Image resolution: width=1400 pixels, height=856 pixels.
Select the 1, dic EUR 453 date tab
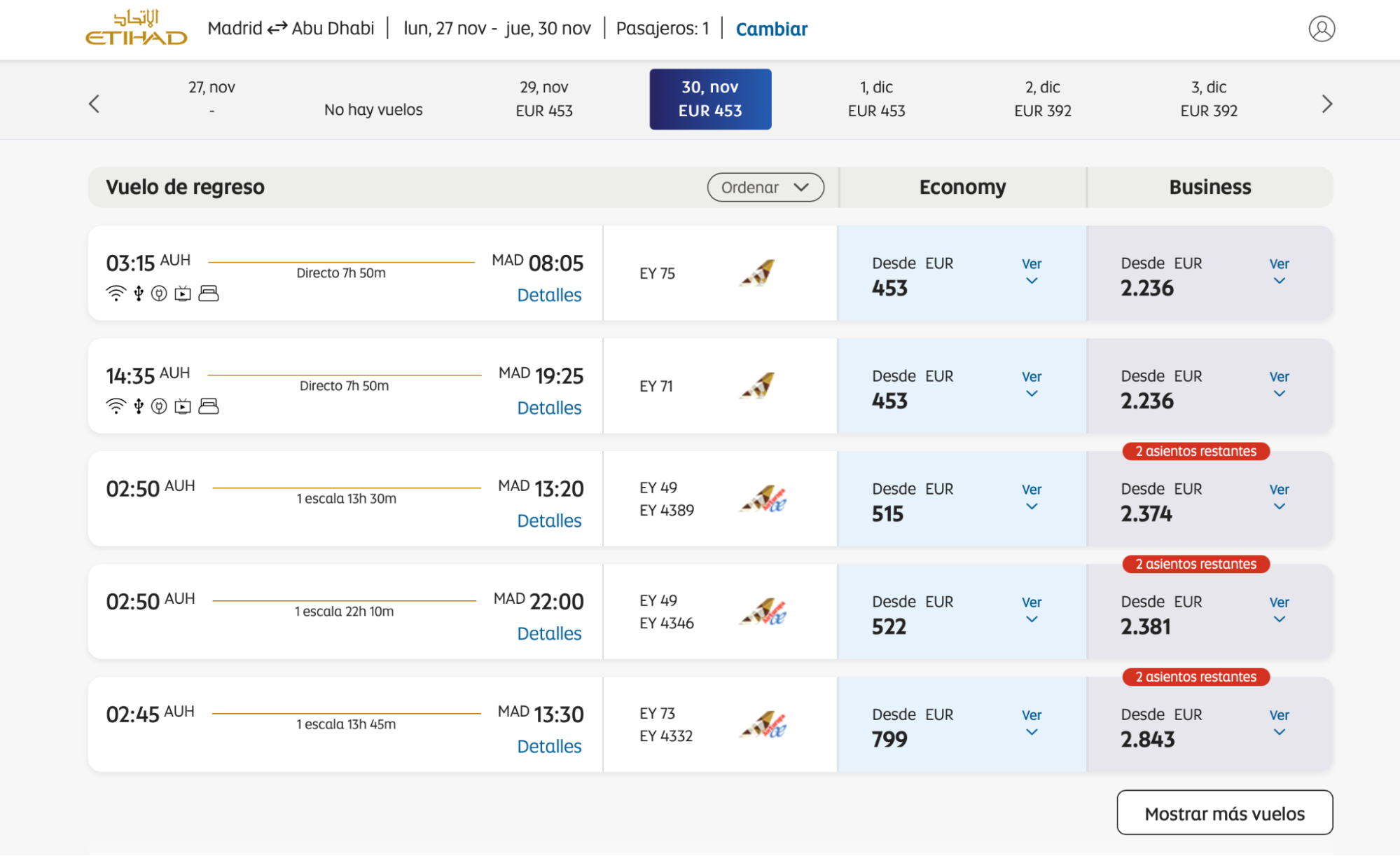point(876,99)
